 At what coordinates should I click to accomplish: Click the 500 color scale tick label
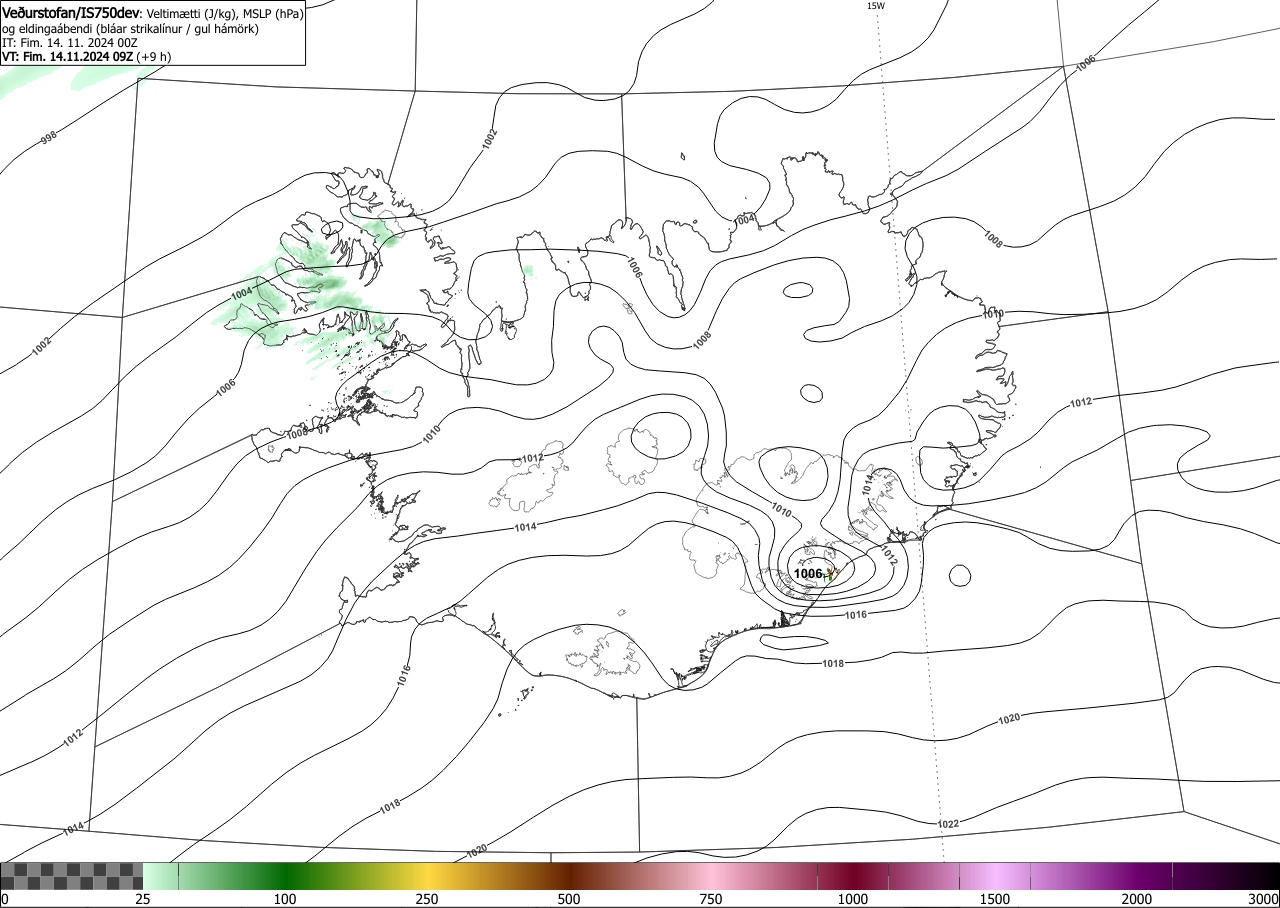click(x=569, y=899)
